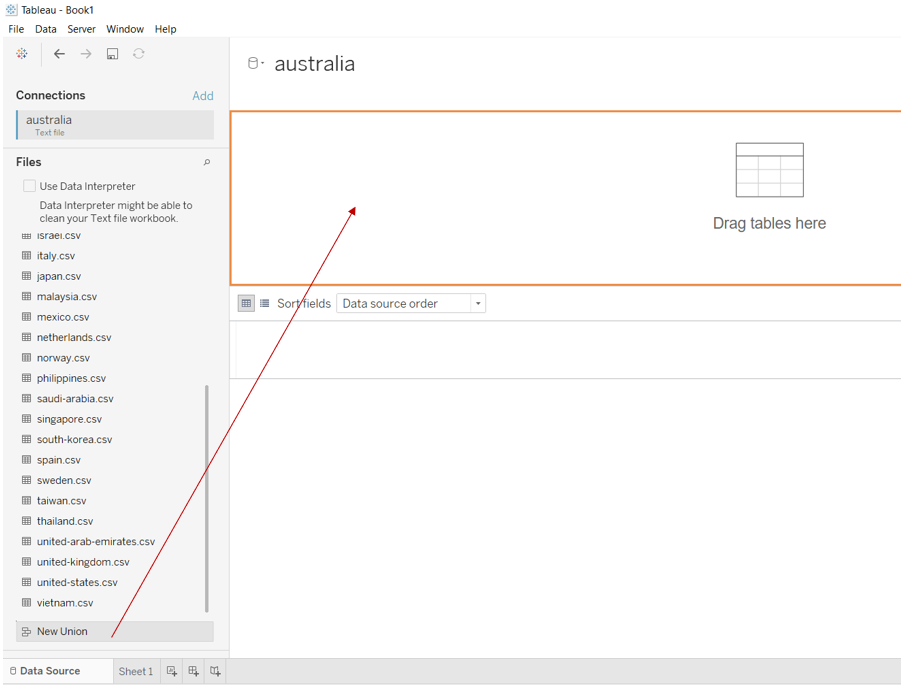Viewport: 905px width, 691px height.
Task: Create a new story using bottom icon
Action: 215,671
